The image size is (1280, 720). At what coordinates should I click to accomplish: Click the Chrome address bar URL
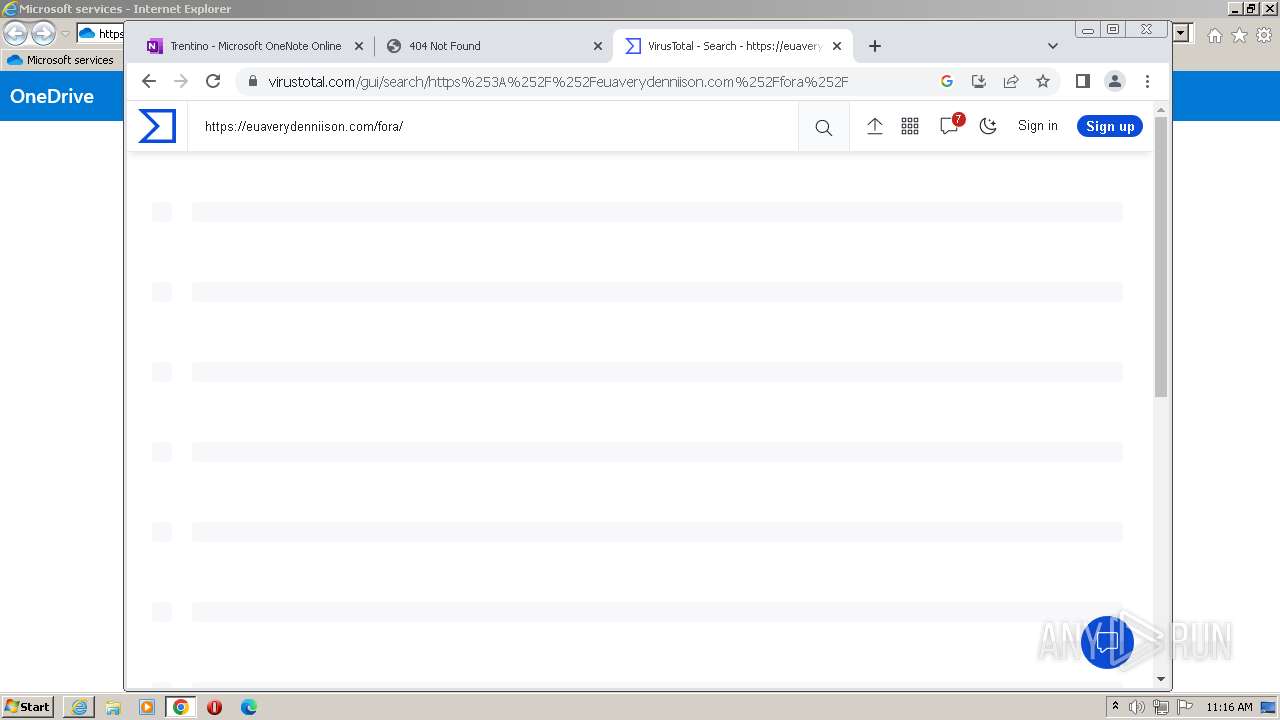coord(558,82)
